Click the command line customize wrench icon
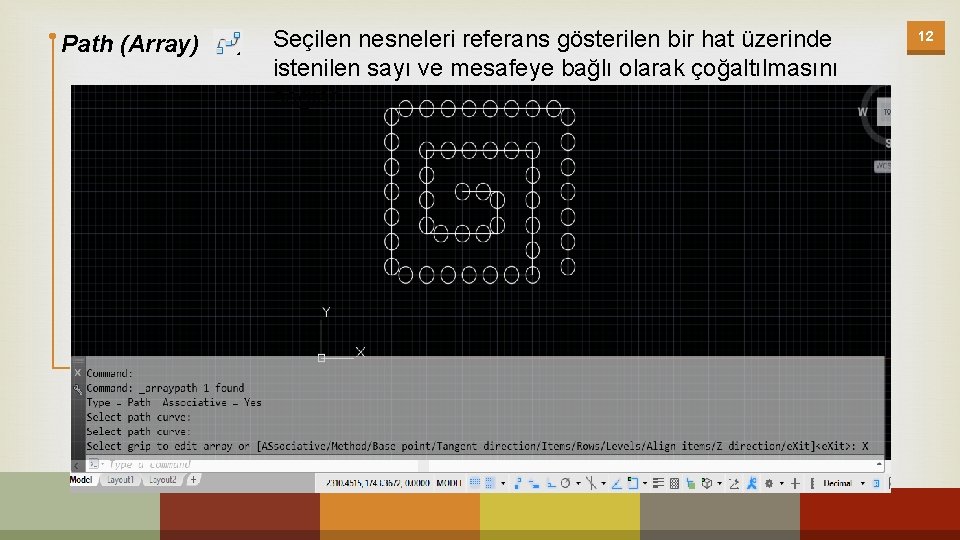The width and height of the screenshot is (960, 540). [x=78, y=389]
